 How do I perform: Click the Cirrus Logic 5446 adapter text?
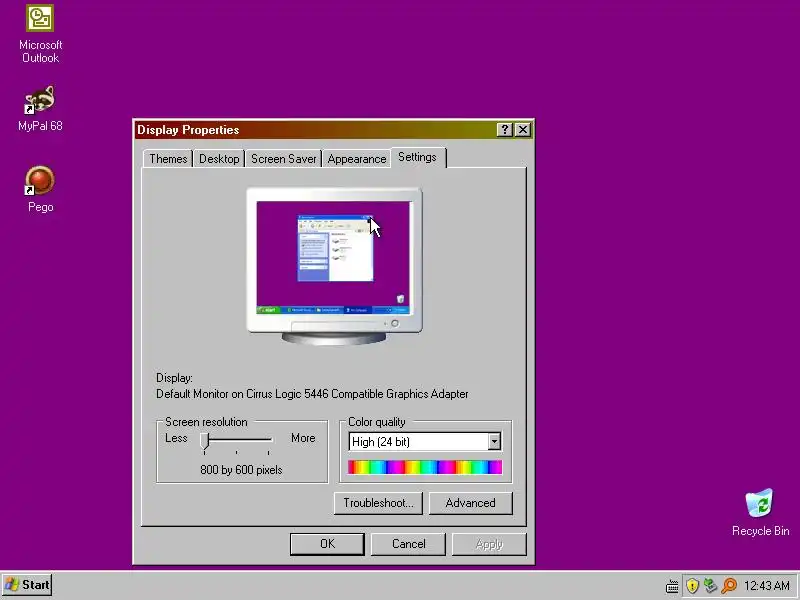(x=312, y=394)
